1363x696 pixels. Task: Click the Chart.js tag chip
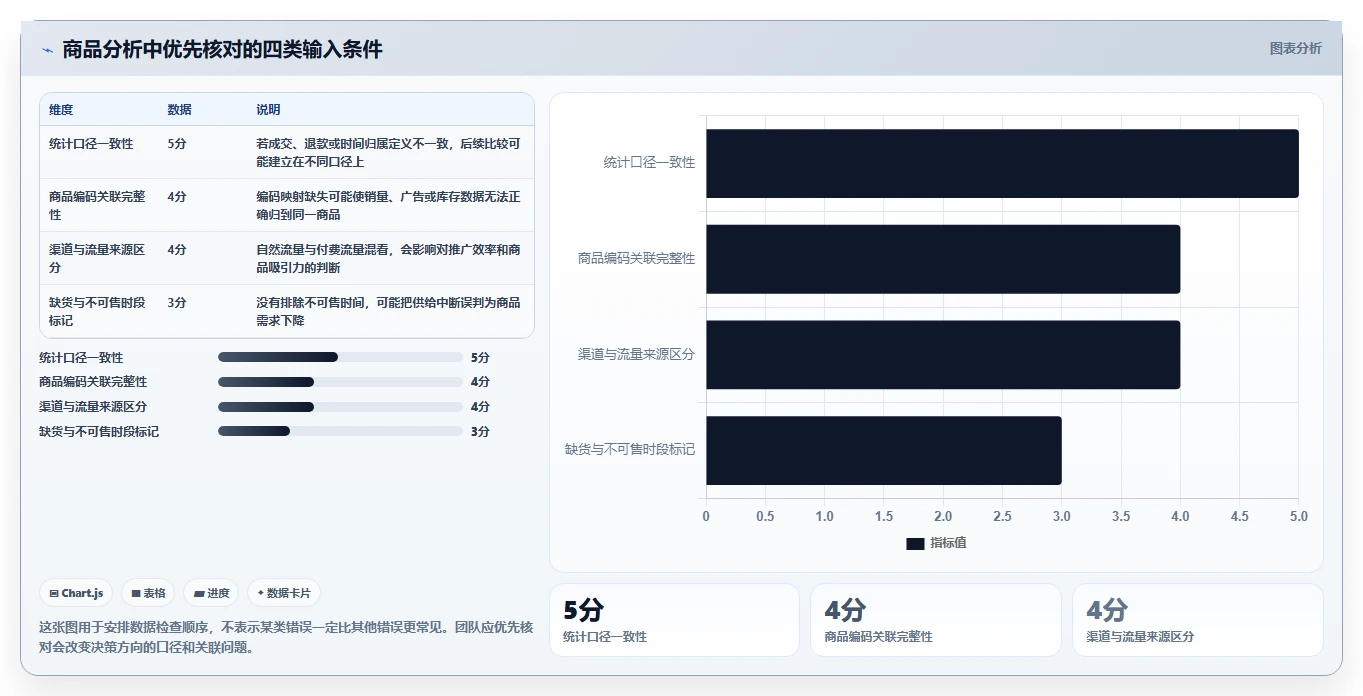pos(76,593)
